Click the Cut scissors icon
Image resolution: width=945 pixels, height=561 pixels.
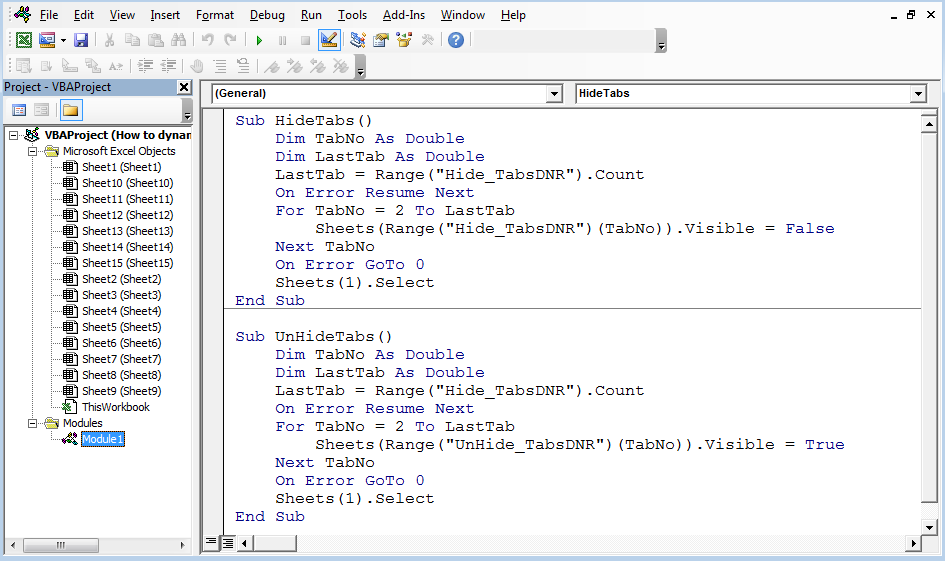110,40
